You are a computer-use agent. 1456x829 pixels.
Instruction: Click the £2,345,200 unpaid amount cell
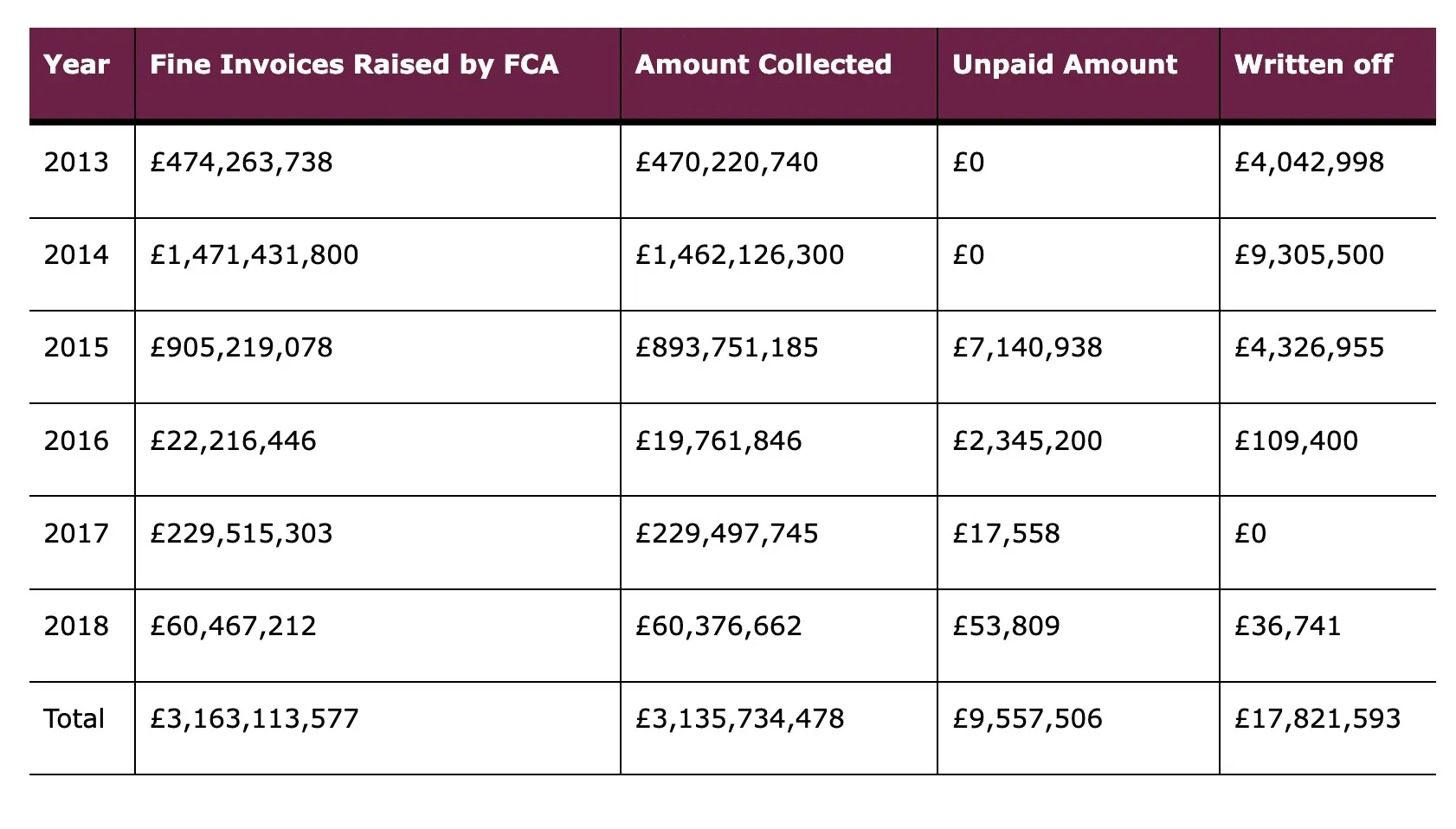click(x=1027, y=441)
